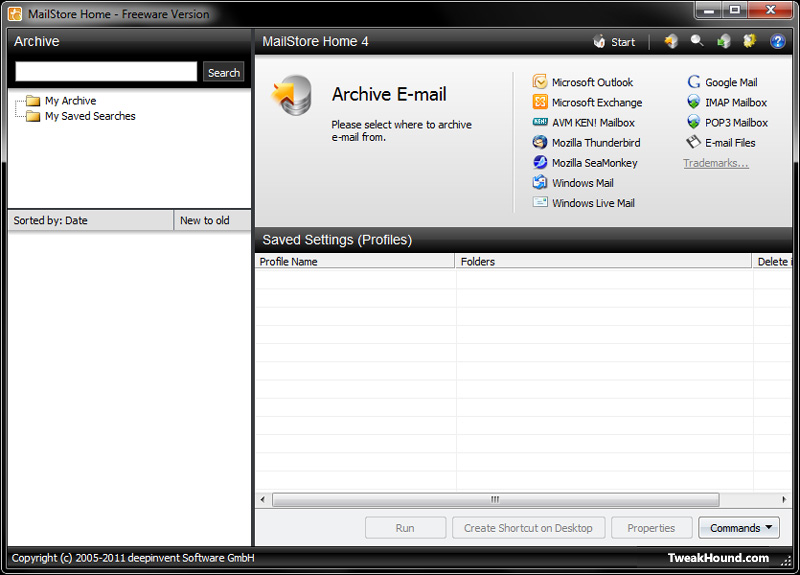This screenshot has height=575, width=800.
Task: Select POP3 Mailbox source
Action: 728,122
